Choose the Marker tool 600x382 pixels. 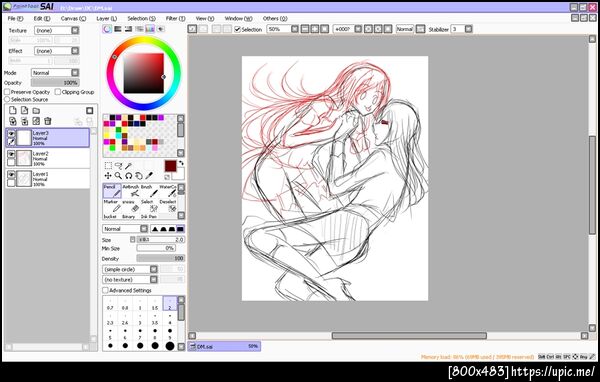pos(112,206)
